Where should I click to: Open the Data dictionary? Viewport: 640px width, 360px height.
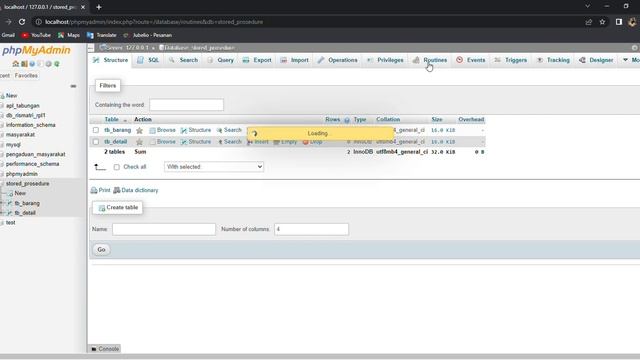point(136,190)
